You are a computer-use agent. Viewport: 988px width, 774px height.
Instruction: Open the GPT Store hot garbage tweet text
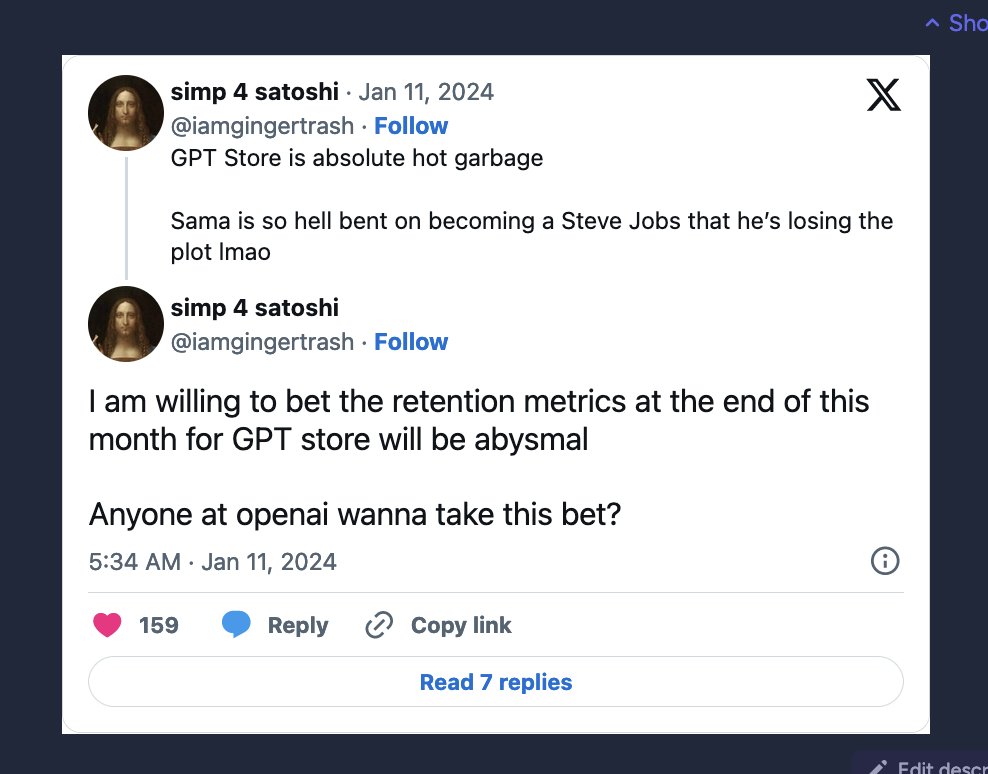357,158
